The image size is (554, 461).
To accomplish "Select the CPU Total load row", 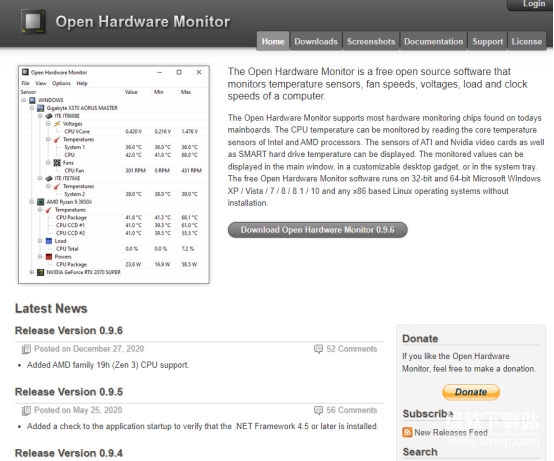I will point(114,249).
